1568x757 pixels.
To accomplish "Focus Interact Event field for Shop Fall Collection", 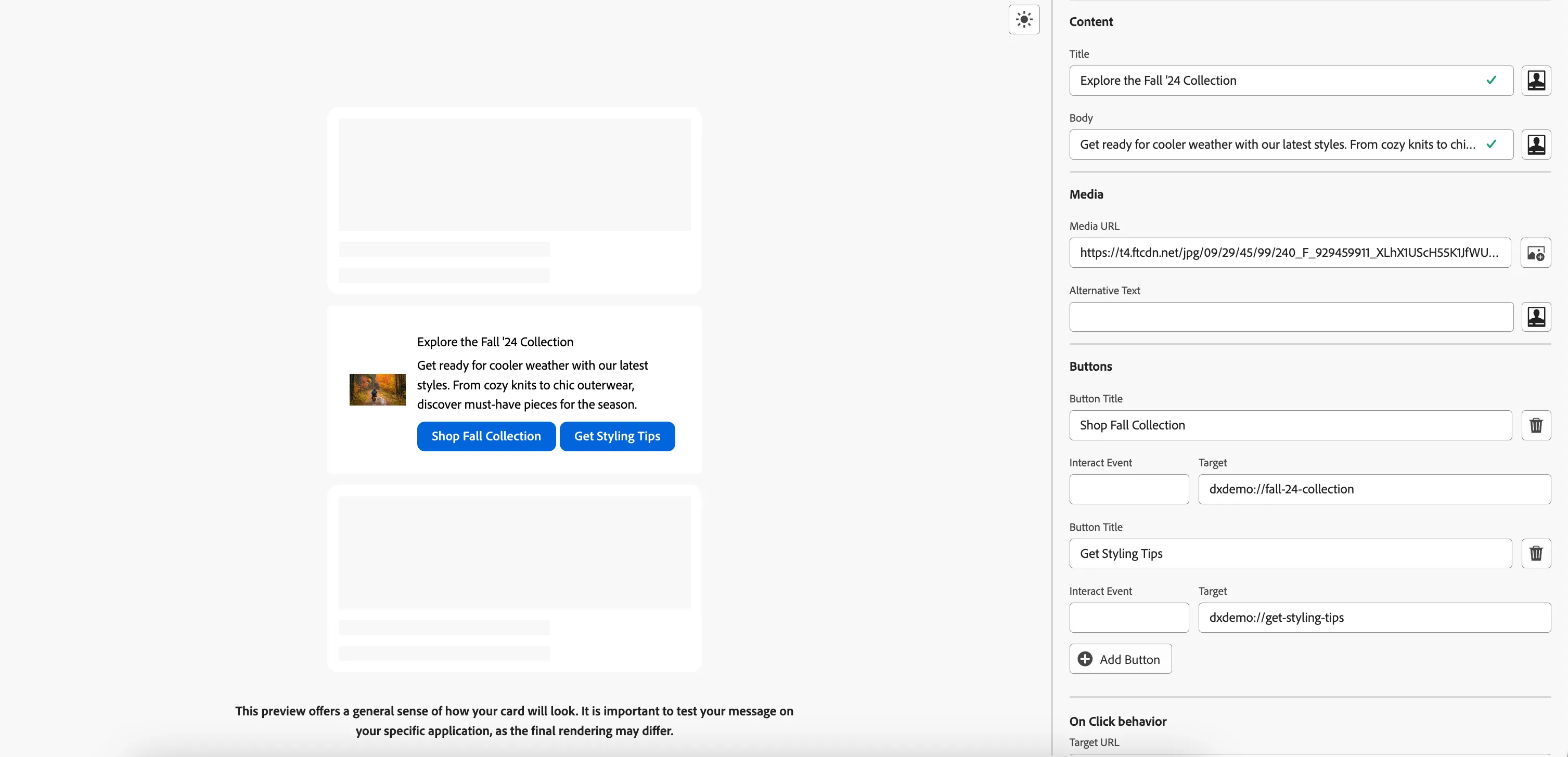I will tap(1128, 489).
